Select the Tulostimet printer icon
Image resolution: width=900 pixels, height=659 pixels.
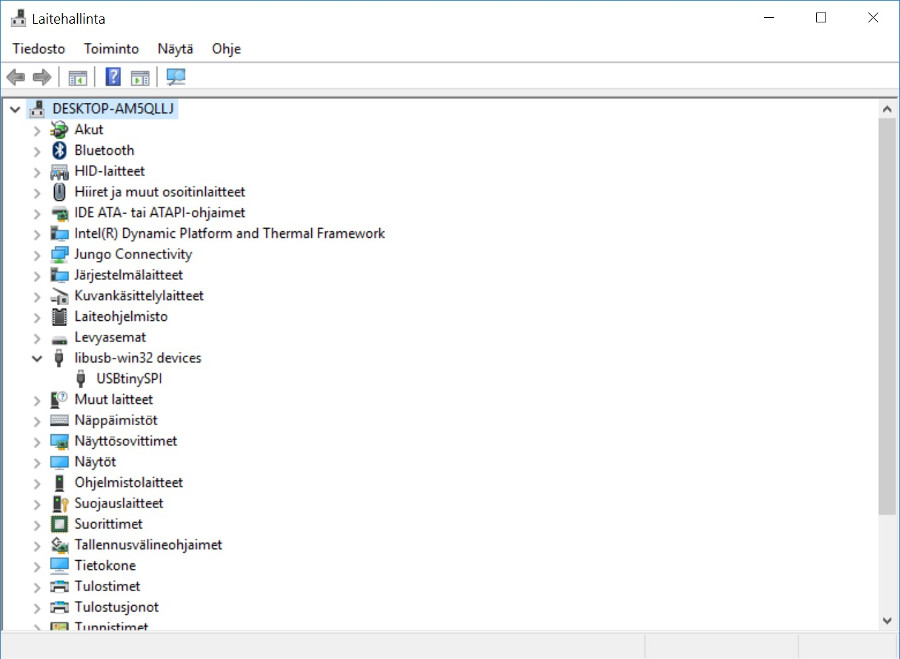pyautogui.click(x=59, y=586)
